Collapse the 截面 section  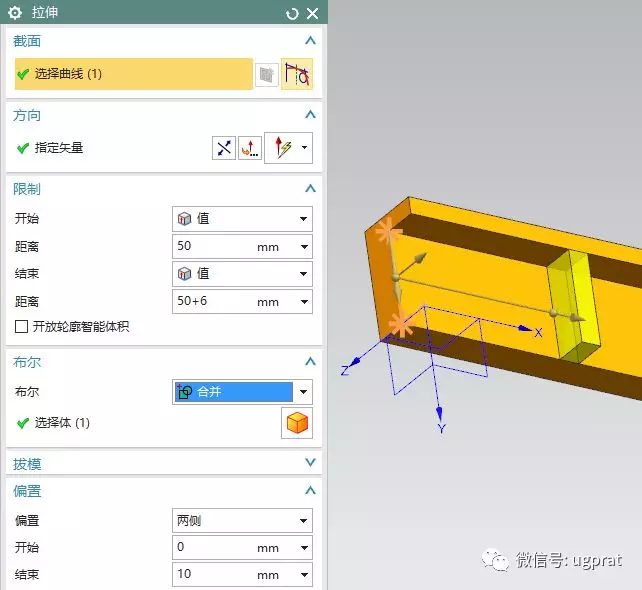pos(310,41)
